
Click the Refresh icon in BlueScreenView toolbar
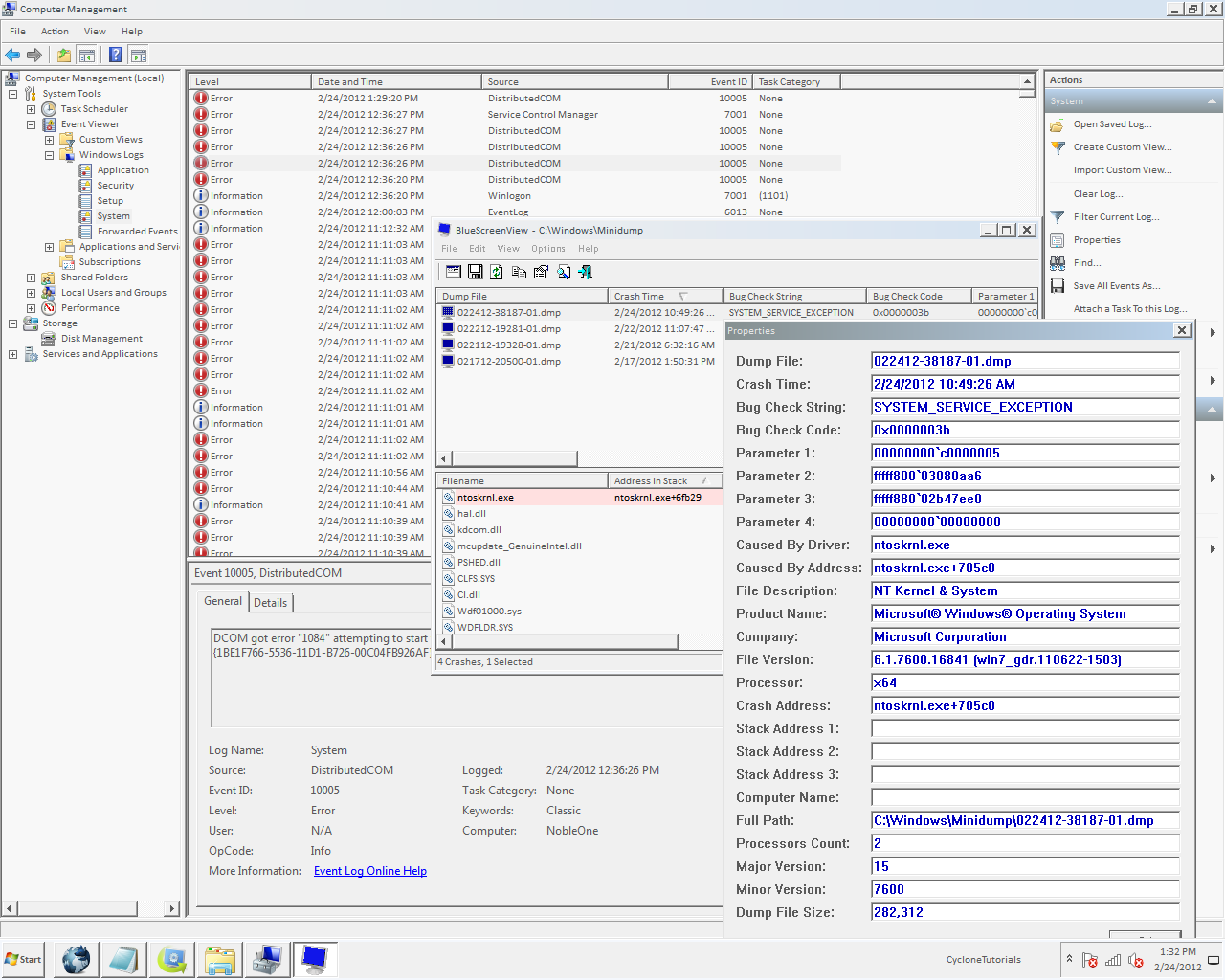coord(497,272)
